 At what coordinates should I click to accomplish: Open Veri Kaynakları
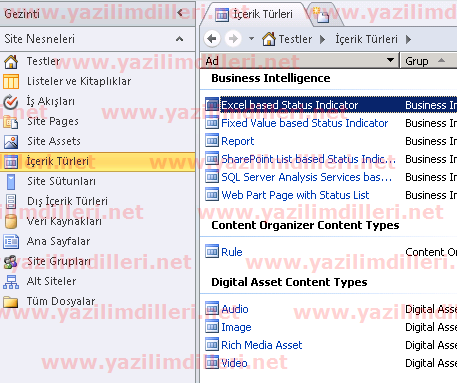(x=64, y=221)
